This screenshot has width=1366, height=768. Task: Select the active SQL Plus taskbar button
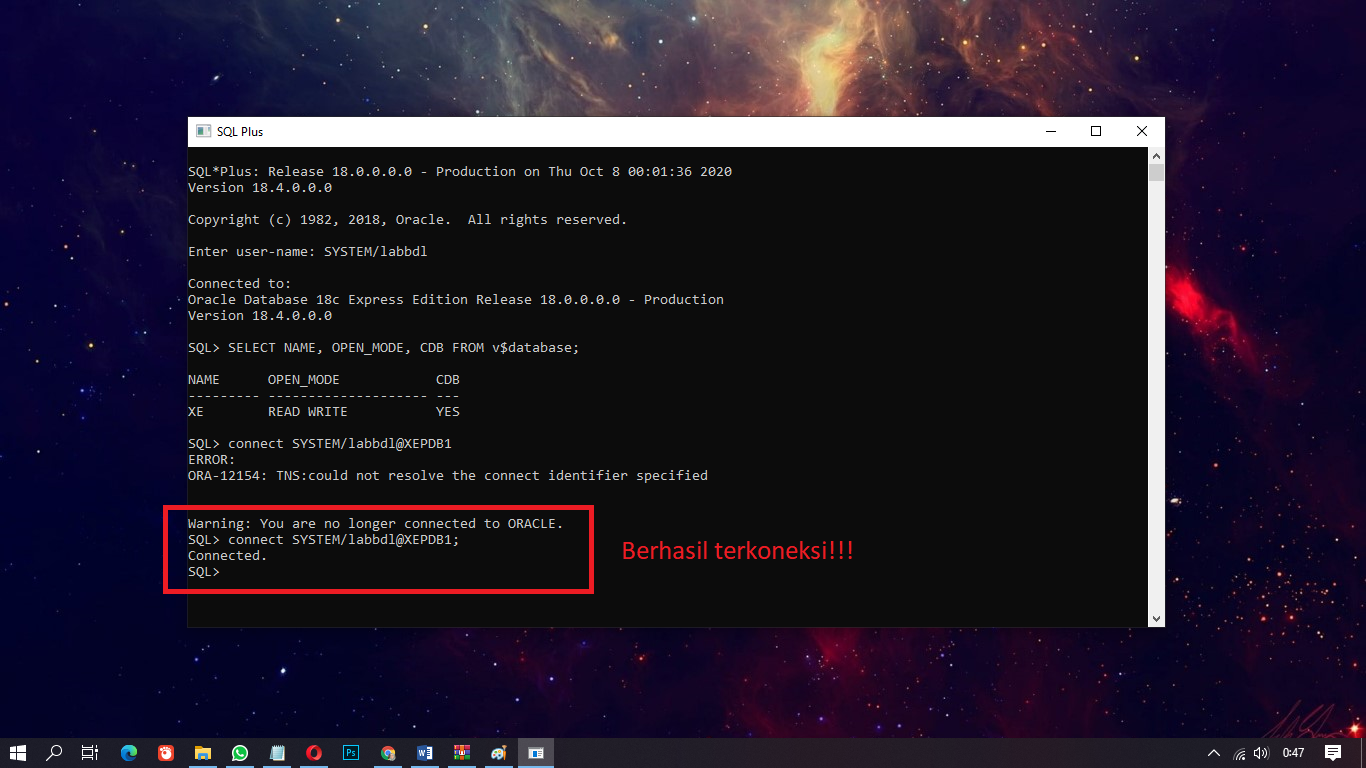536,753
